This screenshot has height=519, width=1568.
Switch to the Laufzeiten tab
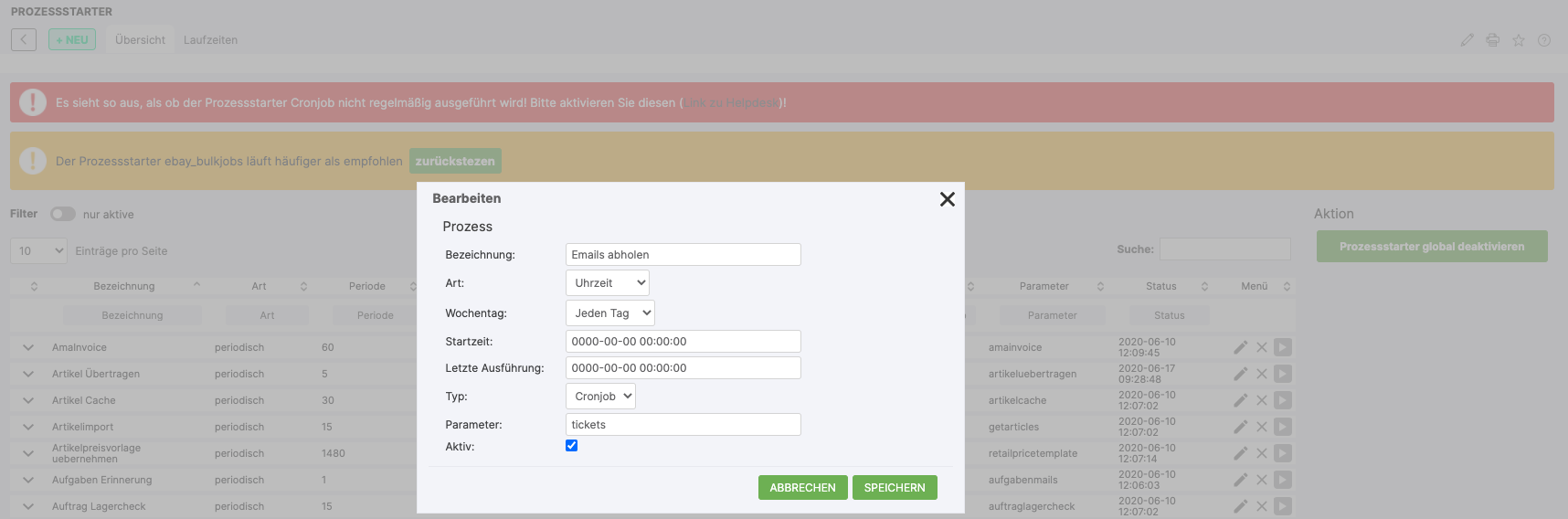coord(210,40)
